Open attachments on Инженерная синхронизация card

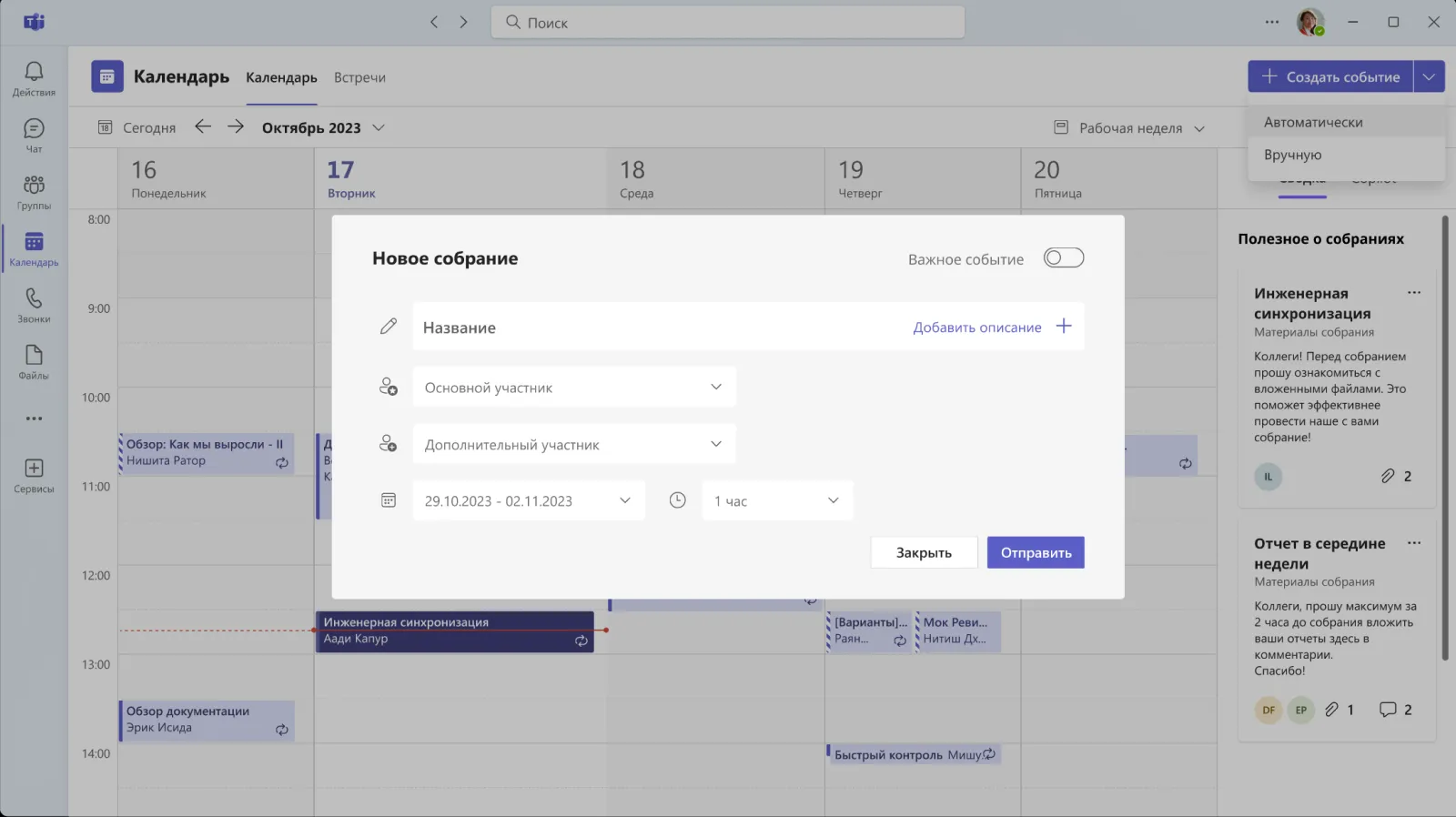pos(1396,476)
